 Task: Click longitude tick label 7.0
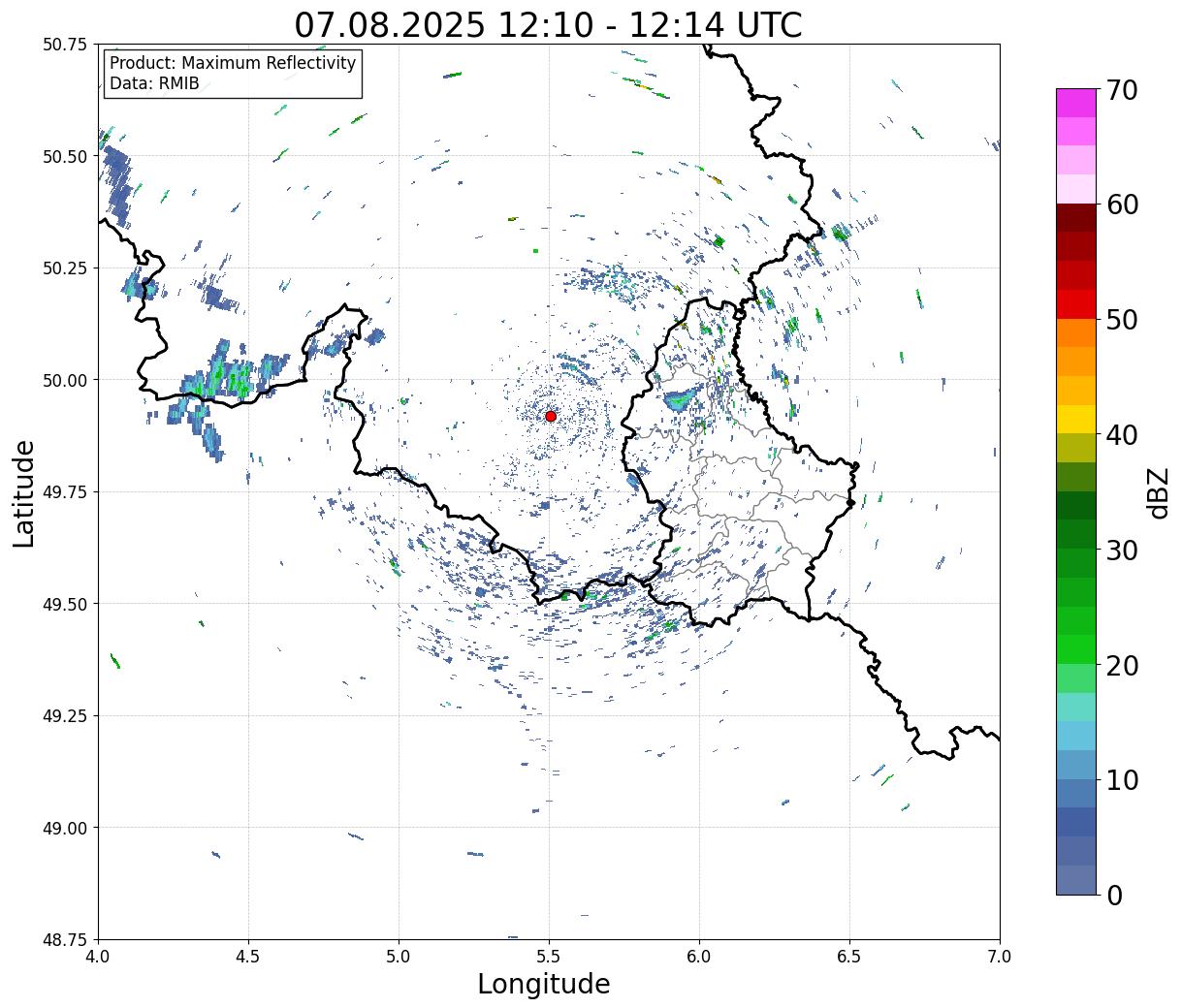pos(1000,956)
